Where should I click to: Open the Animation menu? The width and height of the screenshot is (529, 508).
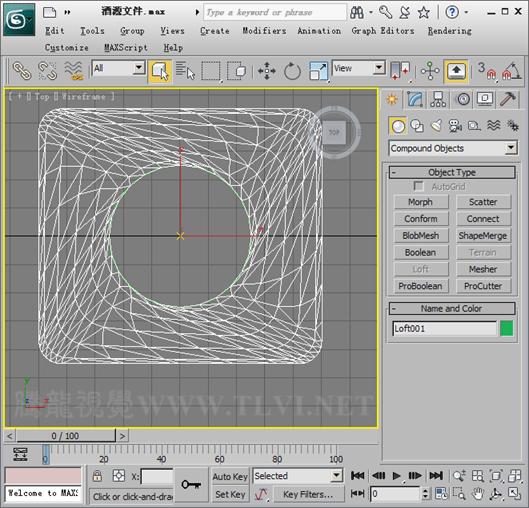319,31
